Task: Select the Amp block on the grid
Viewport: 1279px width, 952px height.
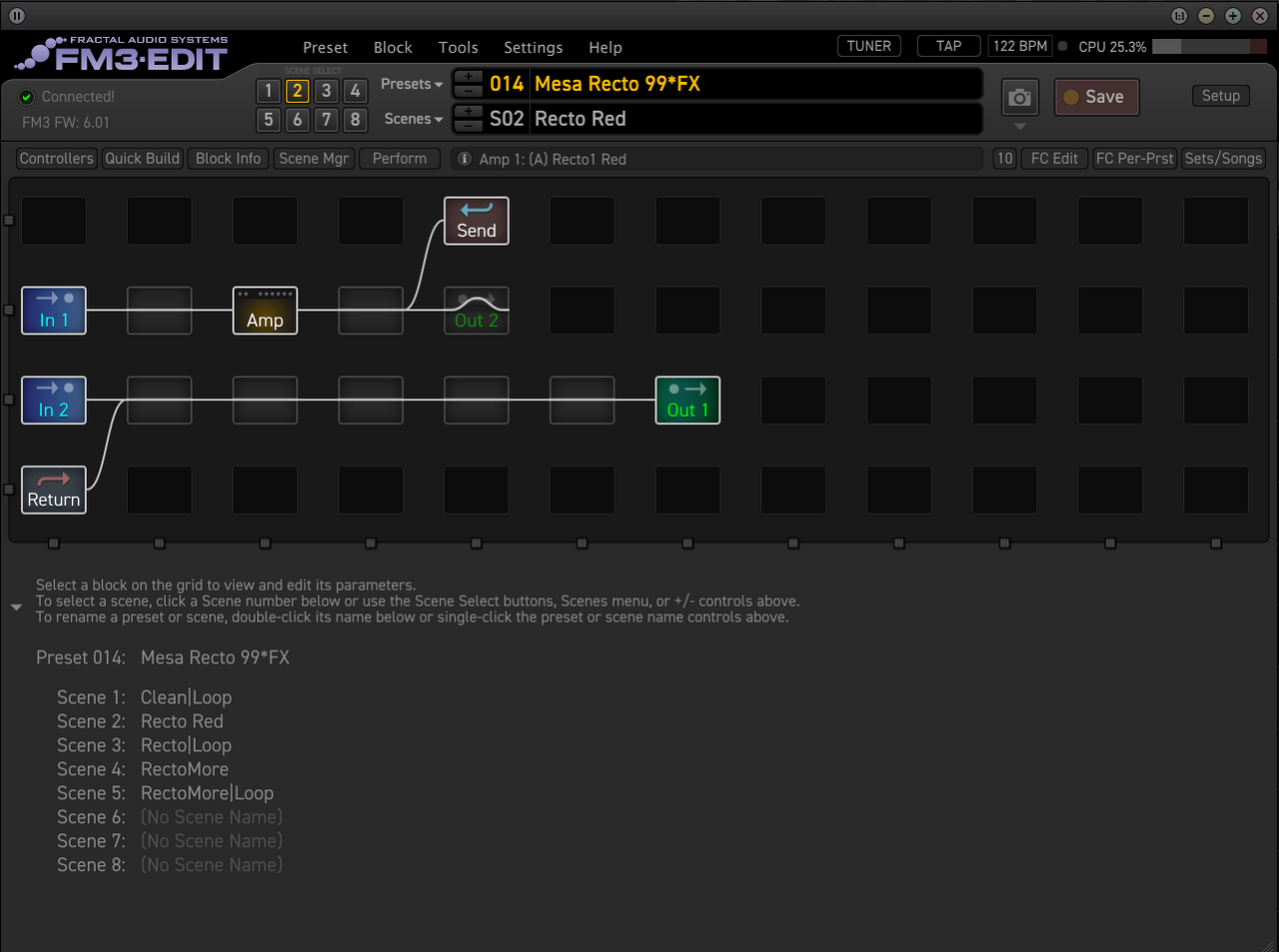Action: click(265, 311)
